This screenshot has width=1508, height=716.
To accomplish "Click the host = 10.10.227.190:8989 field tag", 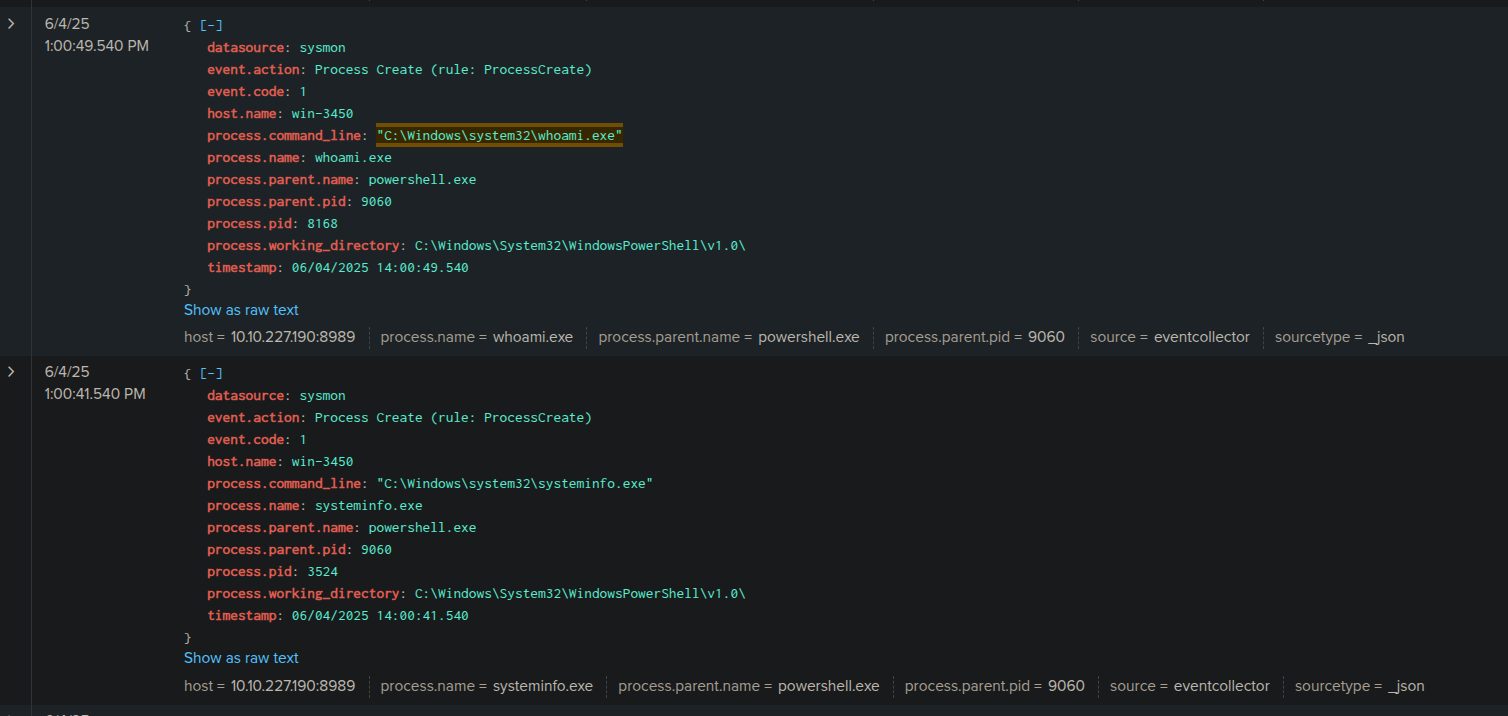I will pyautogui.click(x=270, y=336).
